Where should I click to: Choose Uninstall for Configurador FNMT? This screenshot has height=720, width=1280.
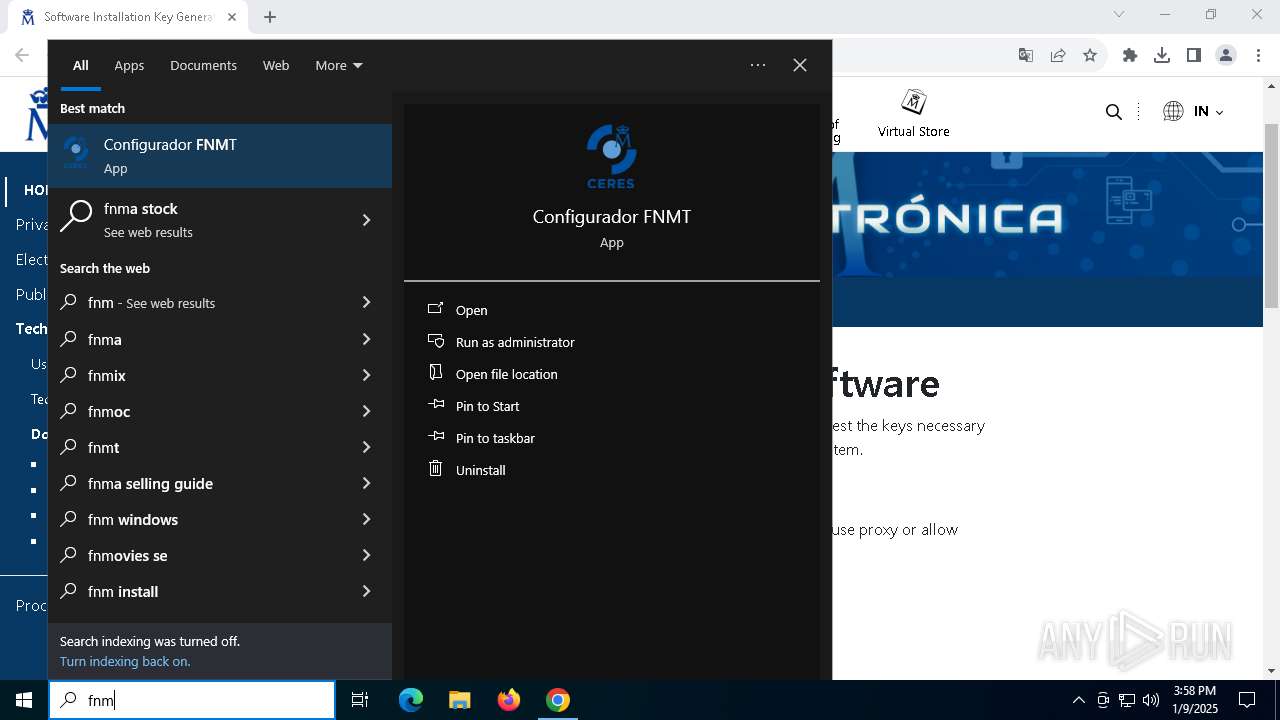pyautogui.click(x=480, y=470)
